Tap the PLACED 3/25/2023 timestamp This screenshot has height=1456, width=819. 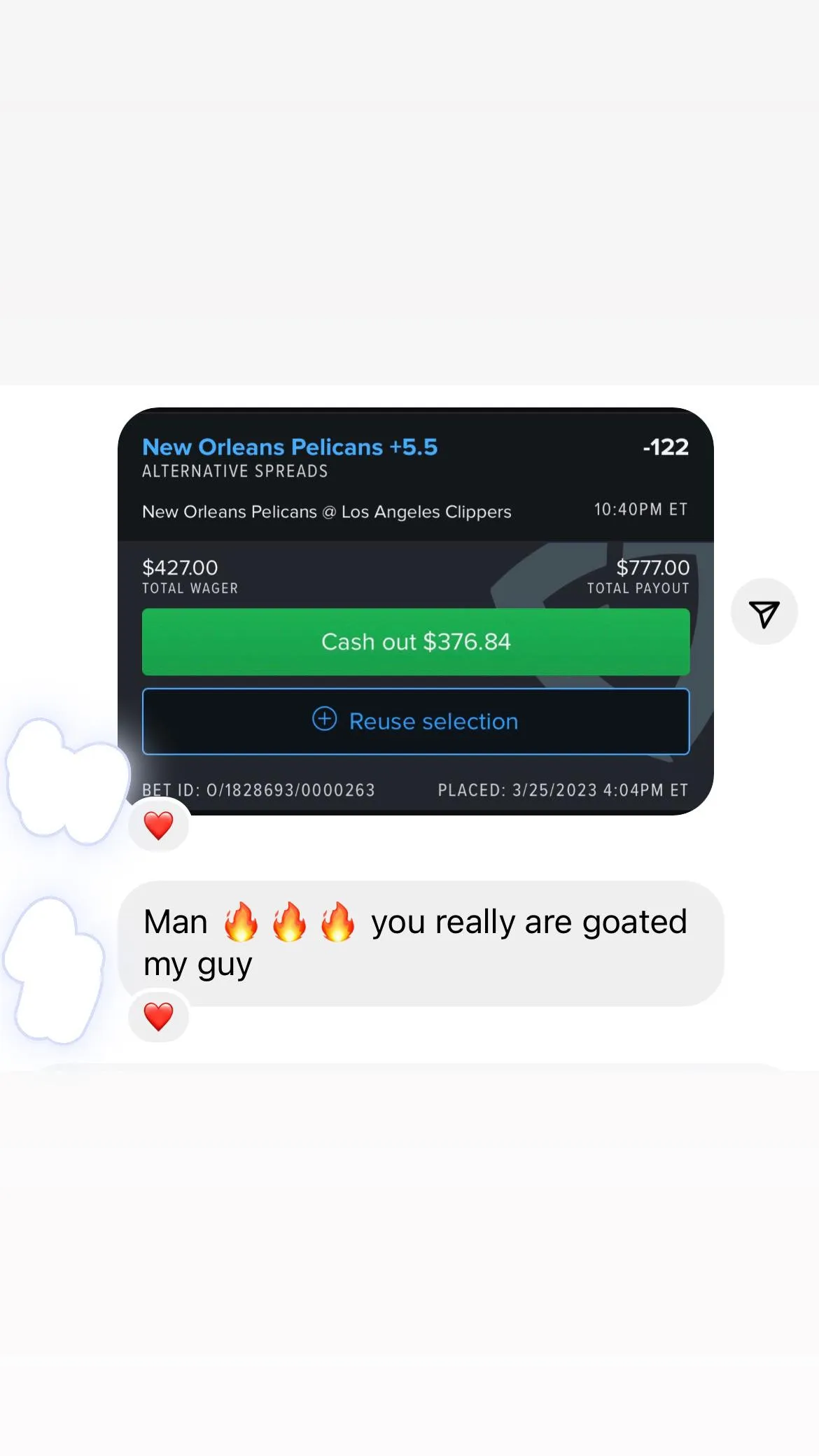pos(563,790)
